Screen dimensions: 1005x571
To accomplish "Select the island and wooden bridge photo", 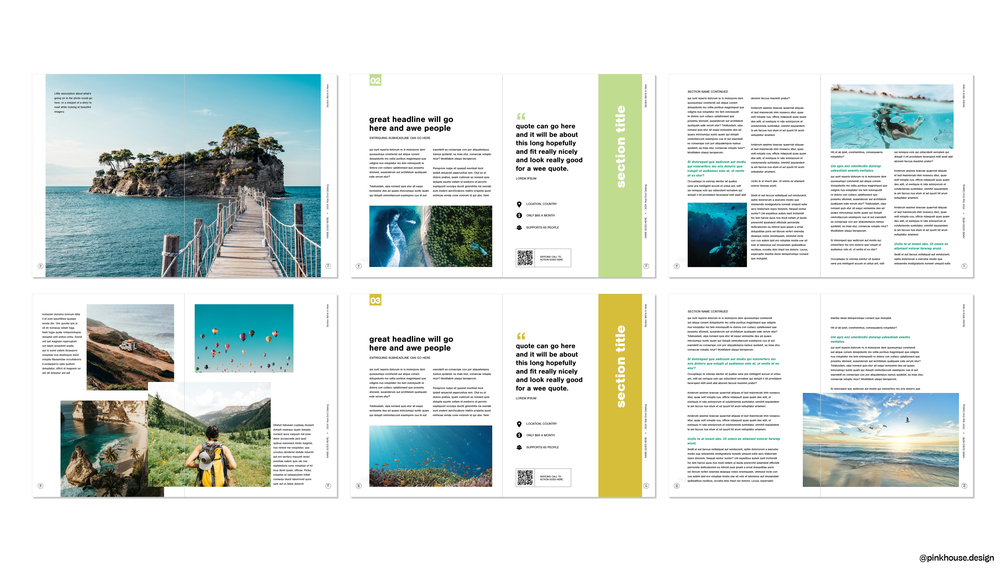I will pyautogui.click(x=183, y=176).
